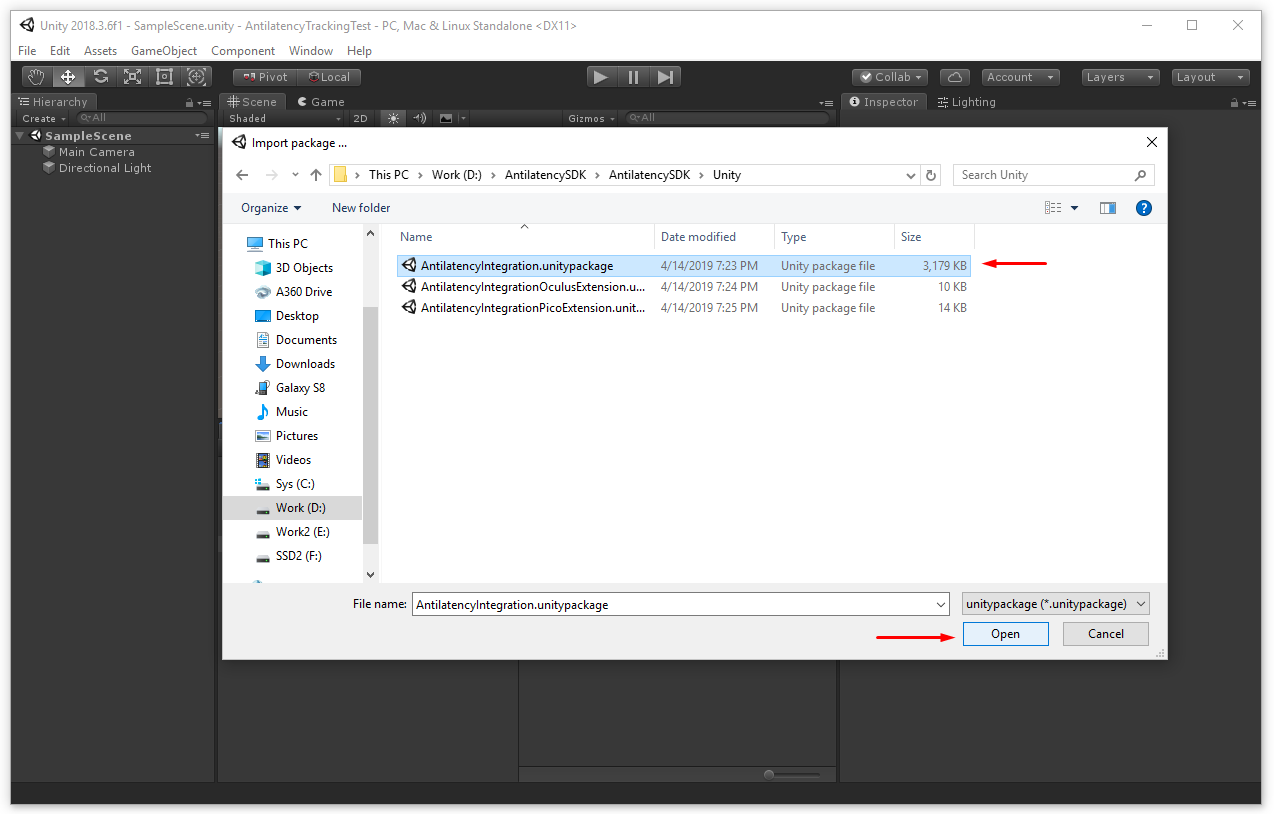Open the Component menu
Viewport: 1274px width, 814px height.
click(243, 51)
